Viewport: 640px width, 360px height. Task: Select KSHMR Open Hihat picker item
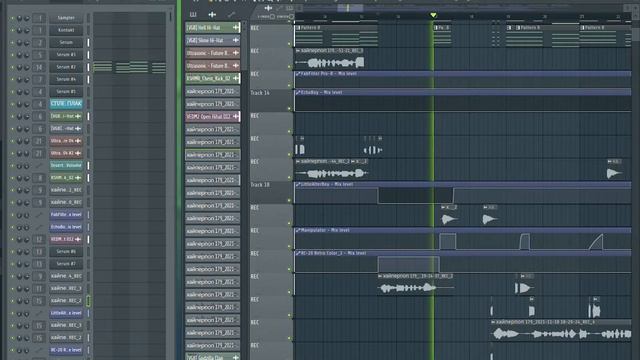tap(212, 117)
